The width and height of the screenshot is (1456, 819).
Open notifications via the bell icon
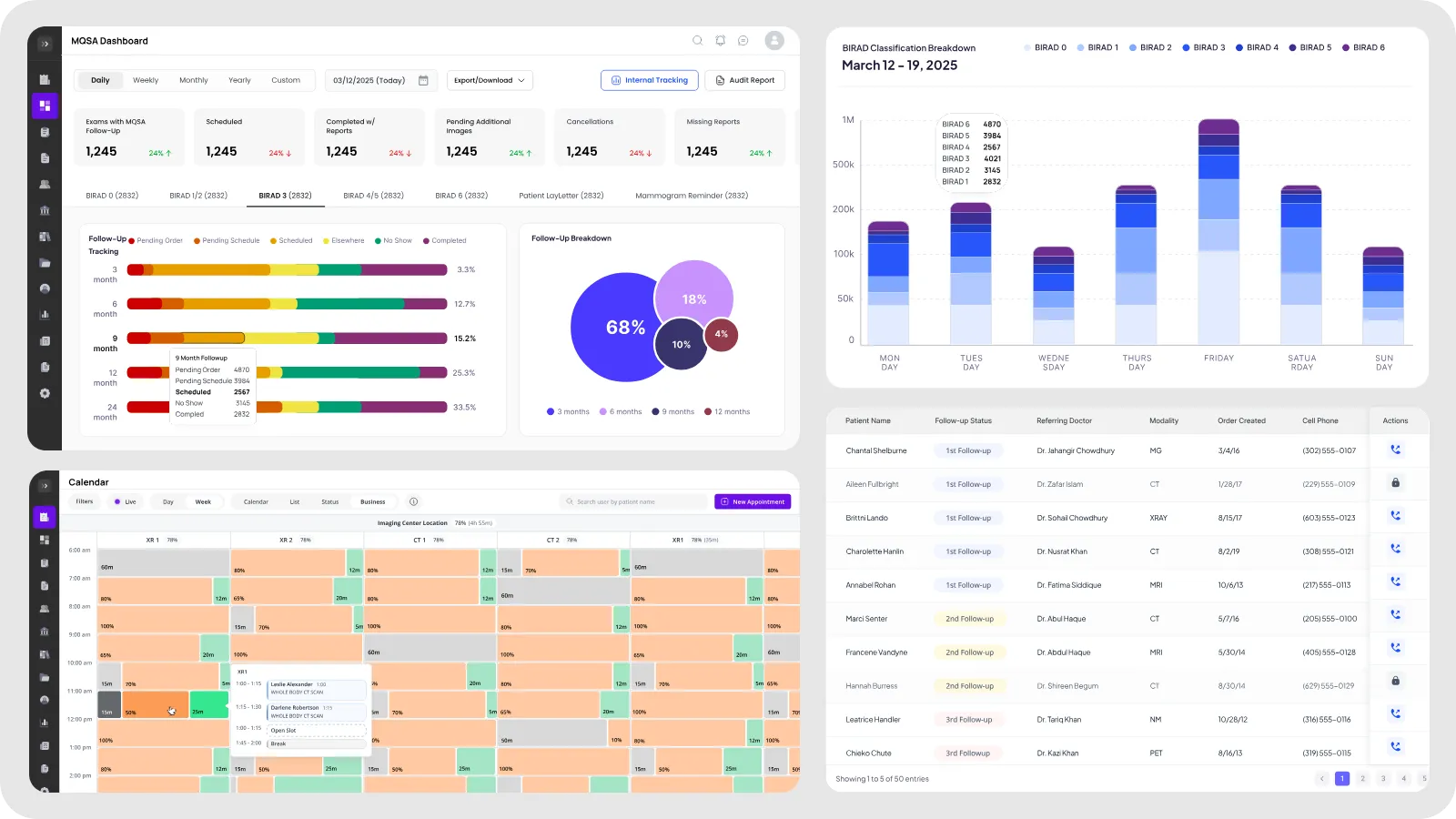(x=720, y=41)
